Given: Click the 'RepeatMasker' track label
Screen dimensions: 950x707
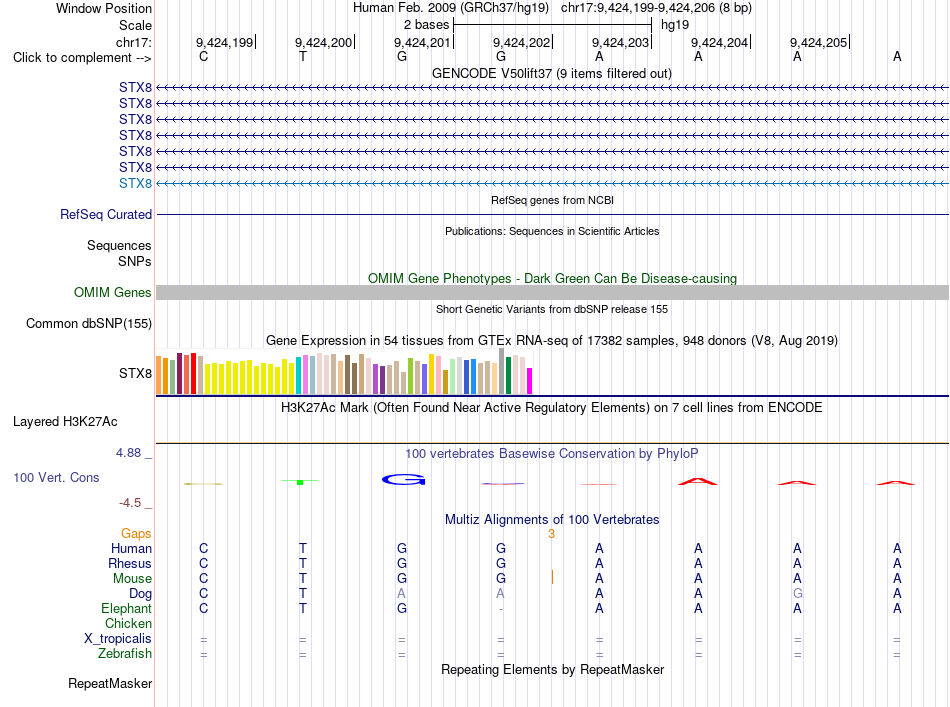Looking at the screenshot, I should (x=110, y=683).
